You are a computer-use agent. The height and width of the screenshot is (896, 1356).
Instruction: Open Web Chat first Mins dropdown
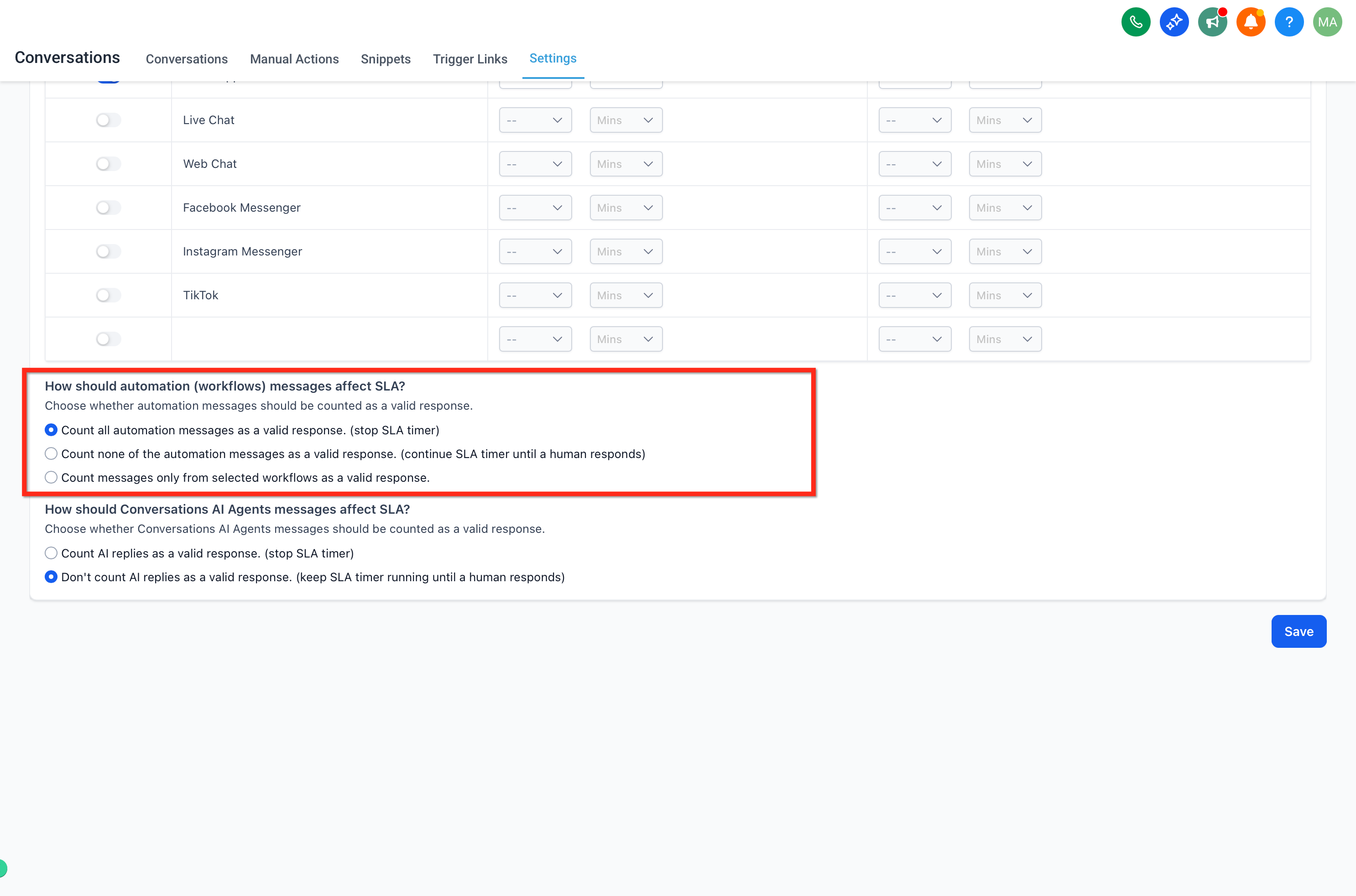click(626, 164)
